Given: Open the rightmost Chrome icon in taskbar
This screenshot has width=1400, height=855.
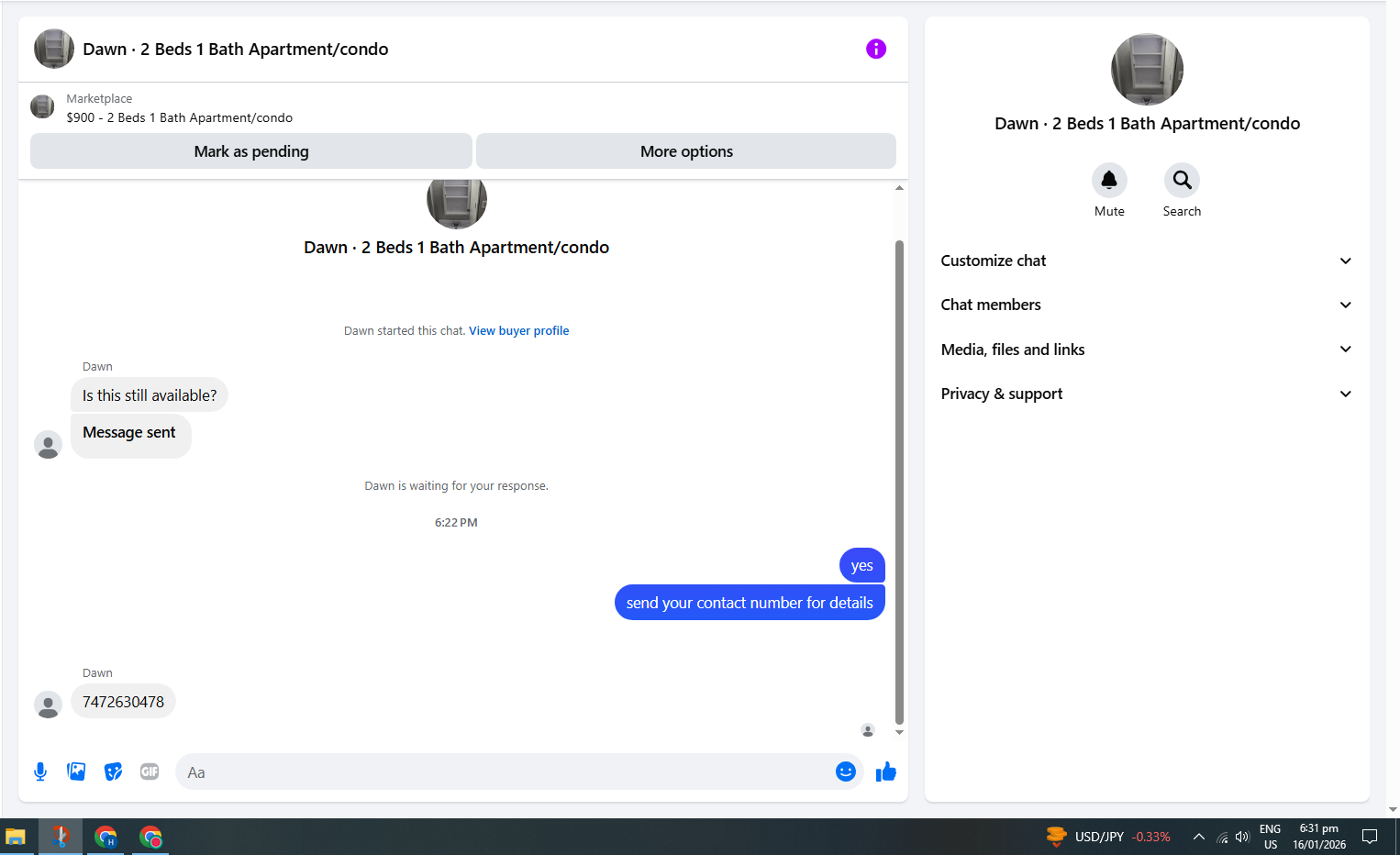Looking at the screenshot, I should pyautogui.click(x=150, y=837).
